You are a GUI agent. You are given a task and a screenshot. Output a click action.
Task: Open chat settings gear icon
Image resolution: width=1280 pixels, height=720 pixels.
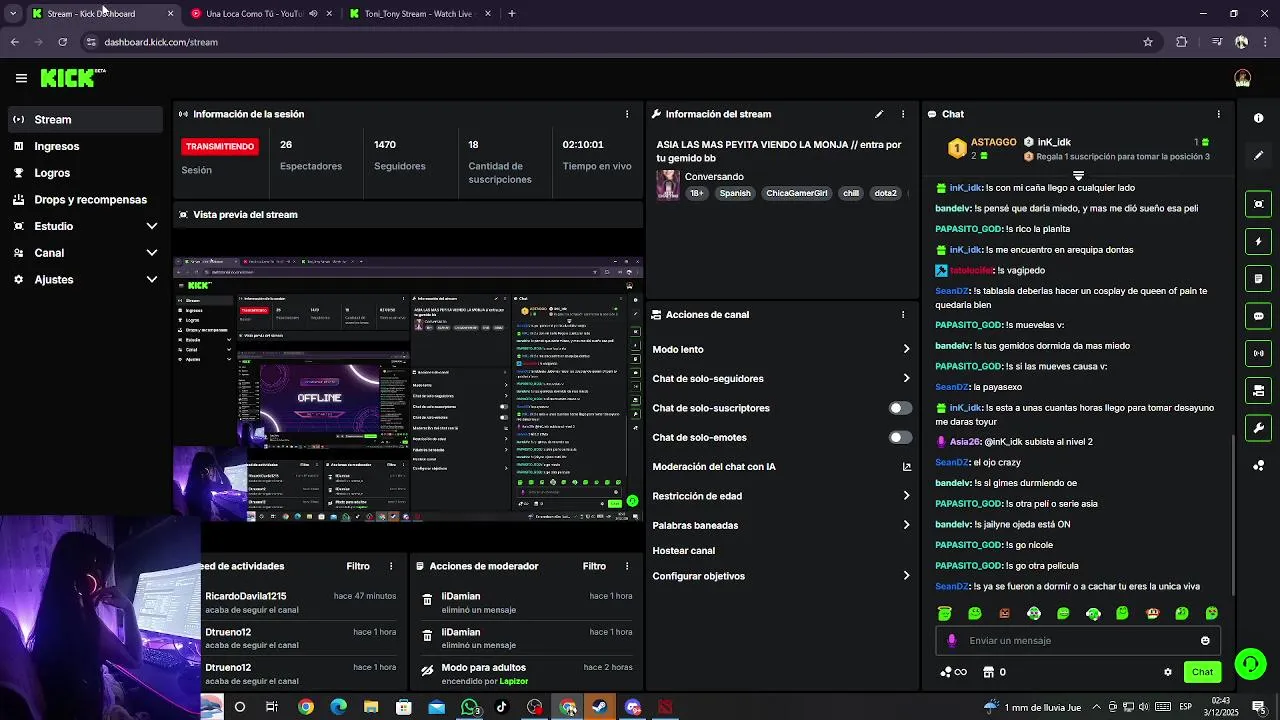coord(1167,672)
